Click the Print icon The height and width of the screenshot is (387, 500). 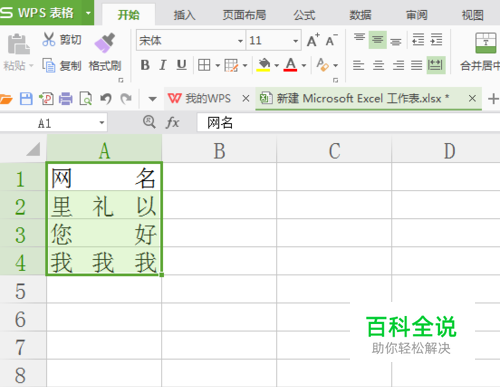click(66, 99)
